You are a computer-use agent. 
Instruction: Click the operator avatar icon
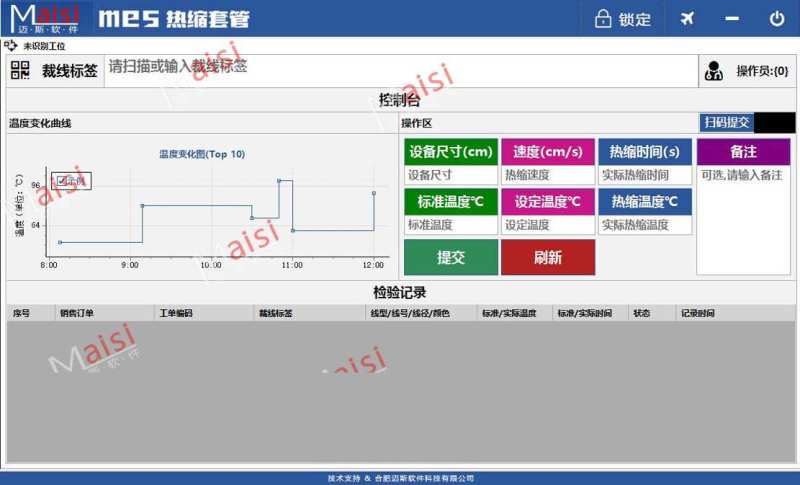point(714,71)
